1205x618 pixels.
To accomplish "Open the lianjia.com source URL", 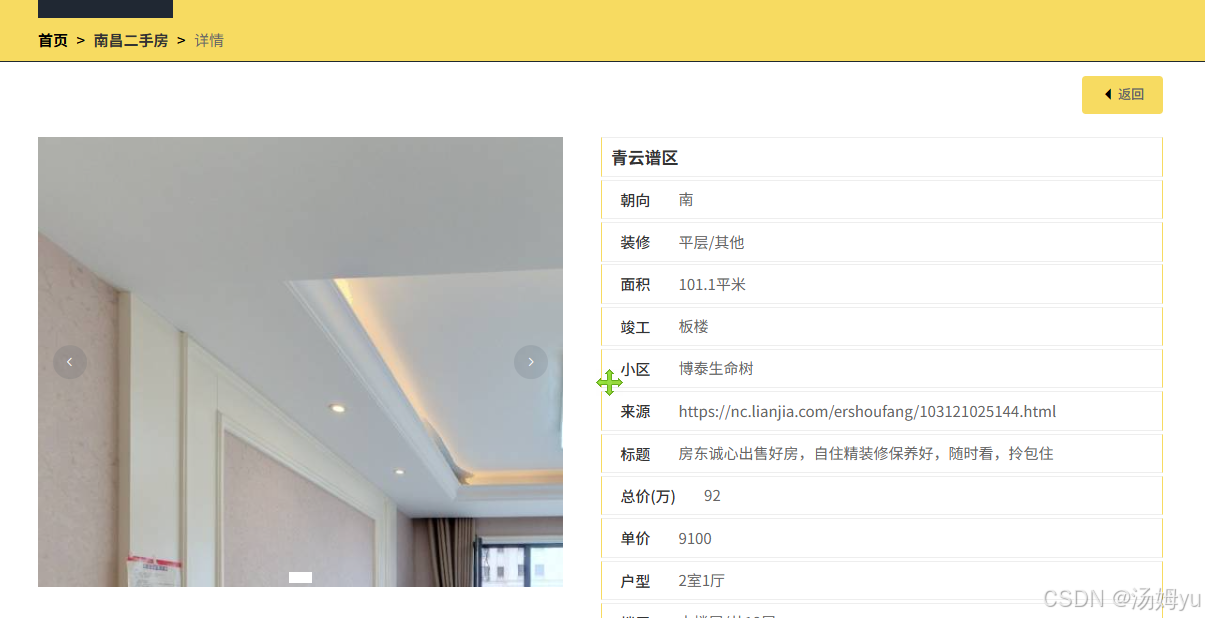I will pos(867,412).
